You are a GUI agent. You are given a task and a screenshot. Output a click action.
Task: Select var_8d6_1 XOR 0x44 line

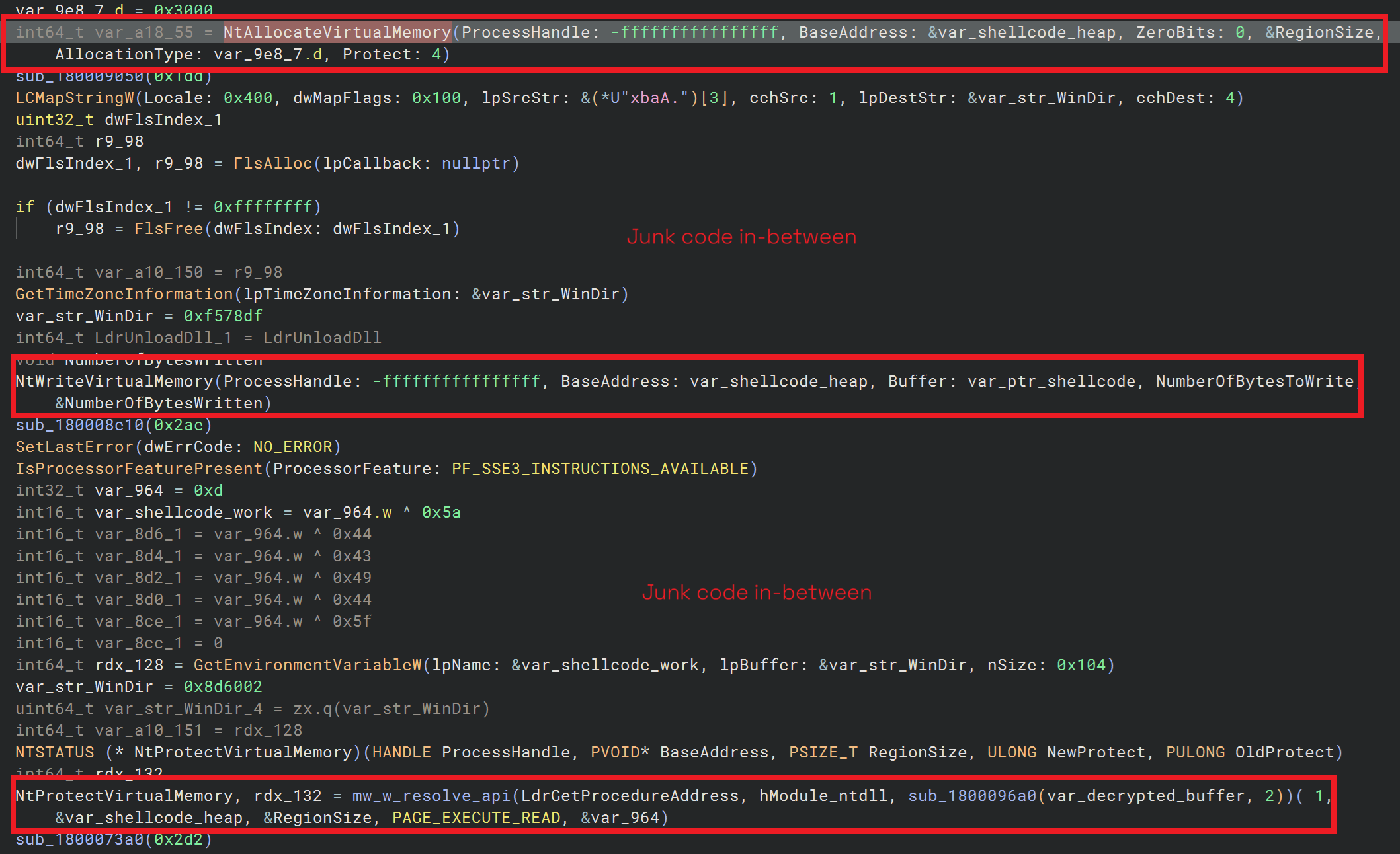coord(193,534)
